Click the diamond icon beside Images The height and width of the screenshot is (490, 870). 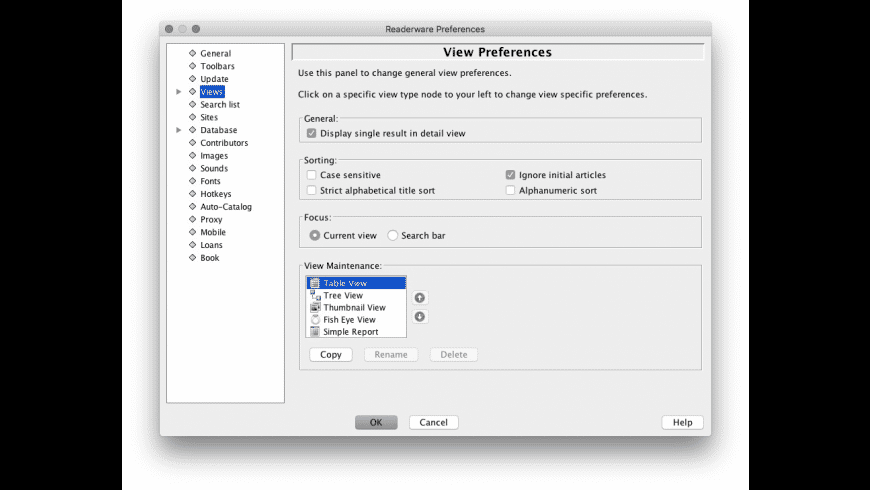click(193, 155)
